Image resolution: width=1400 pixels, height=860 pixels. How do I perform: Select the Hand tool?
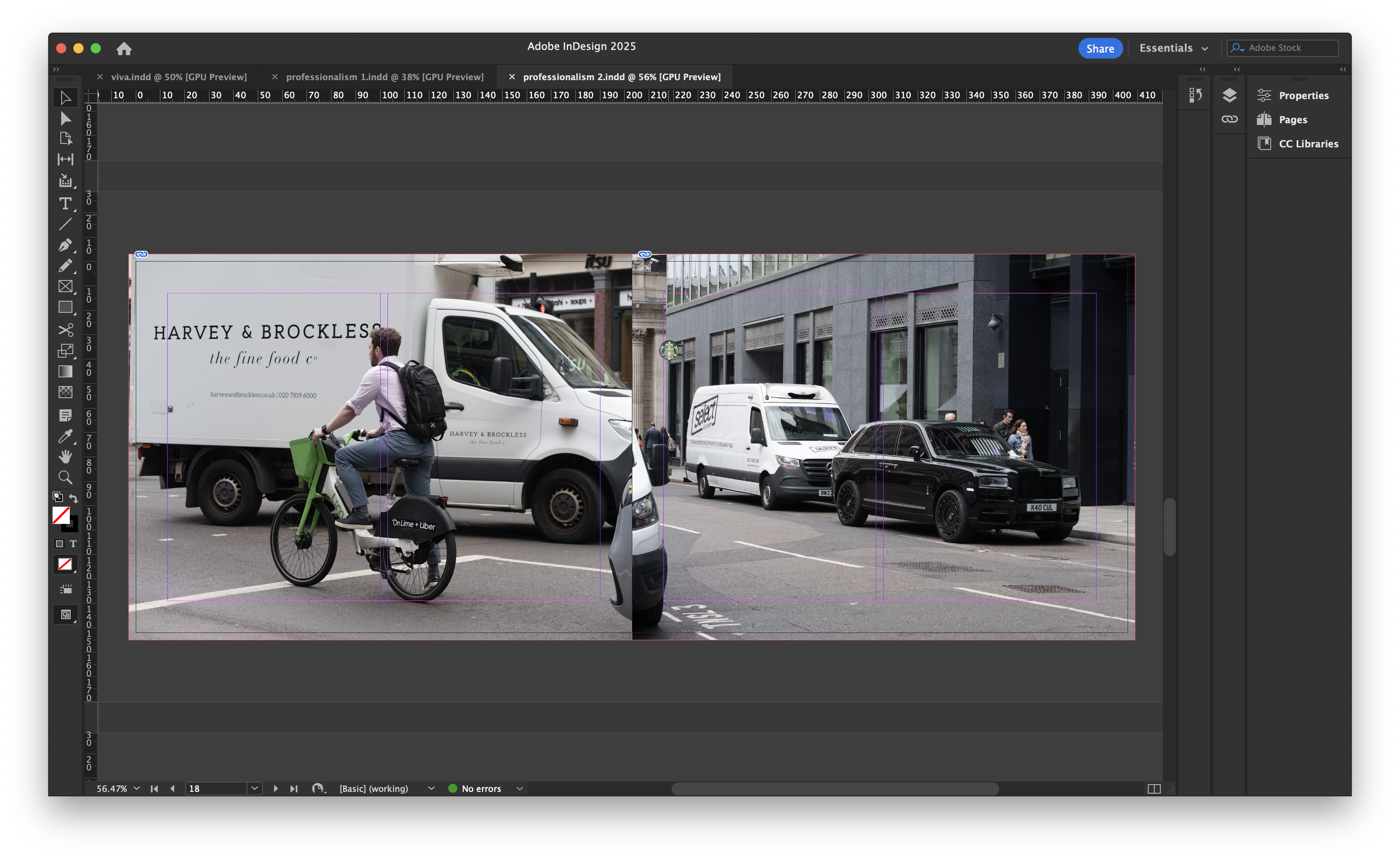66,457
